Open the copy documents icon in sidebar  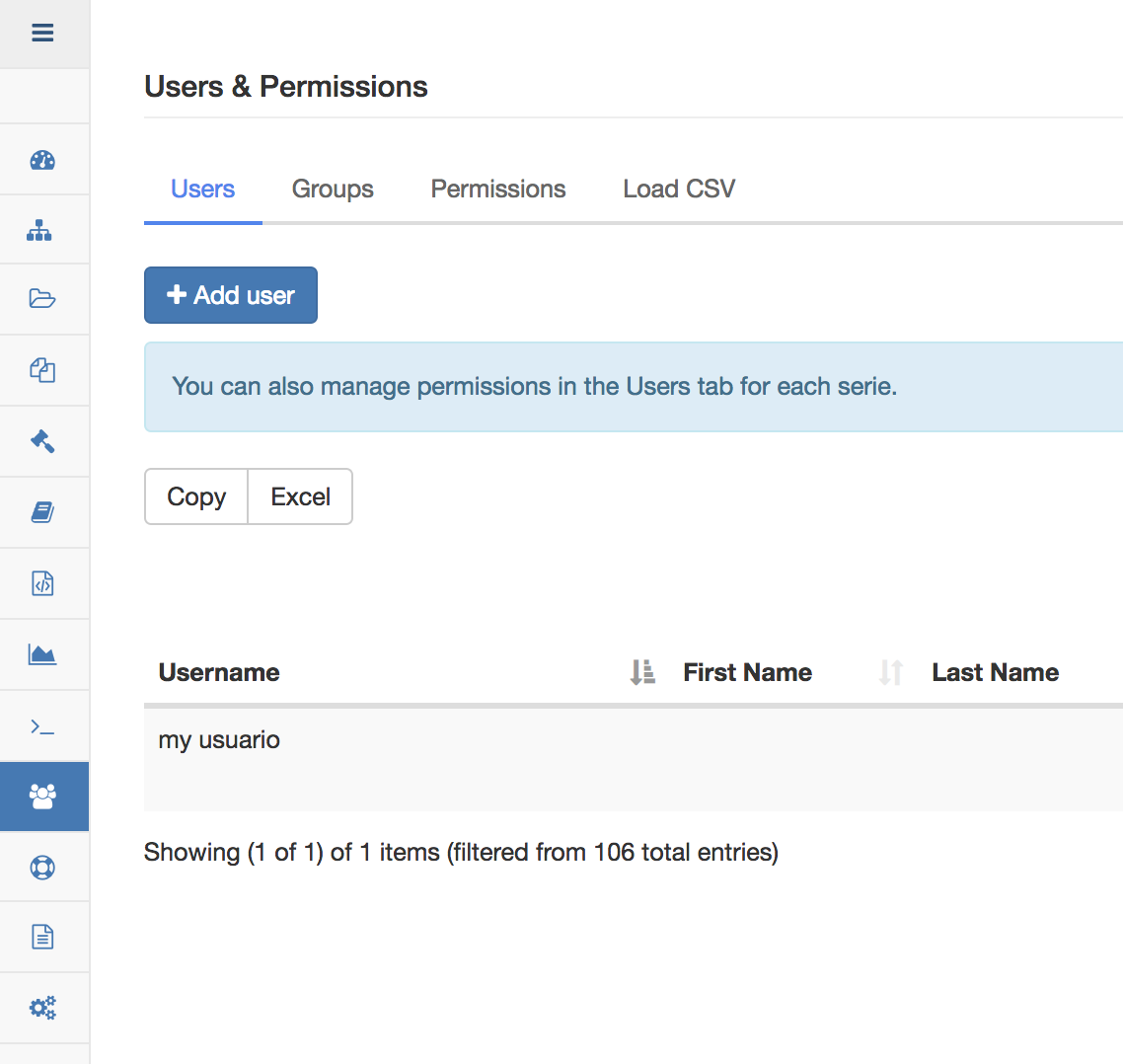(42, 370)
